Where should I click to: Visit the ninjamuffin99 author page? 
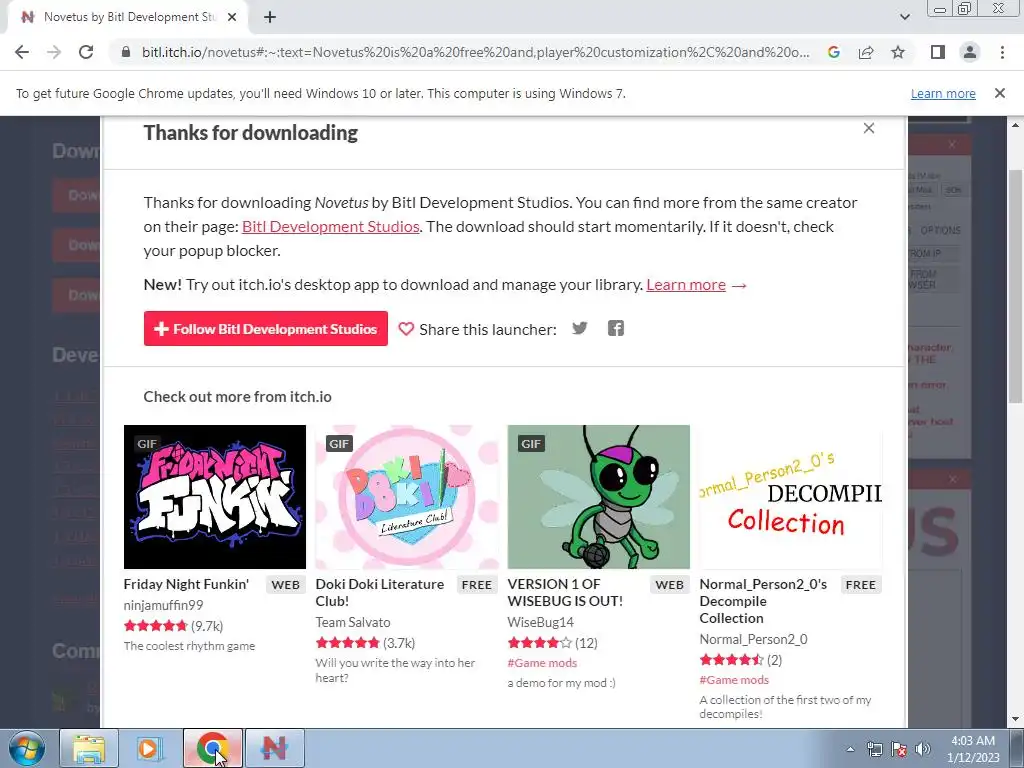(x=163, y=605)
